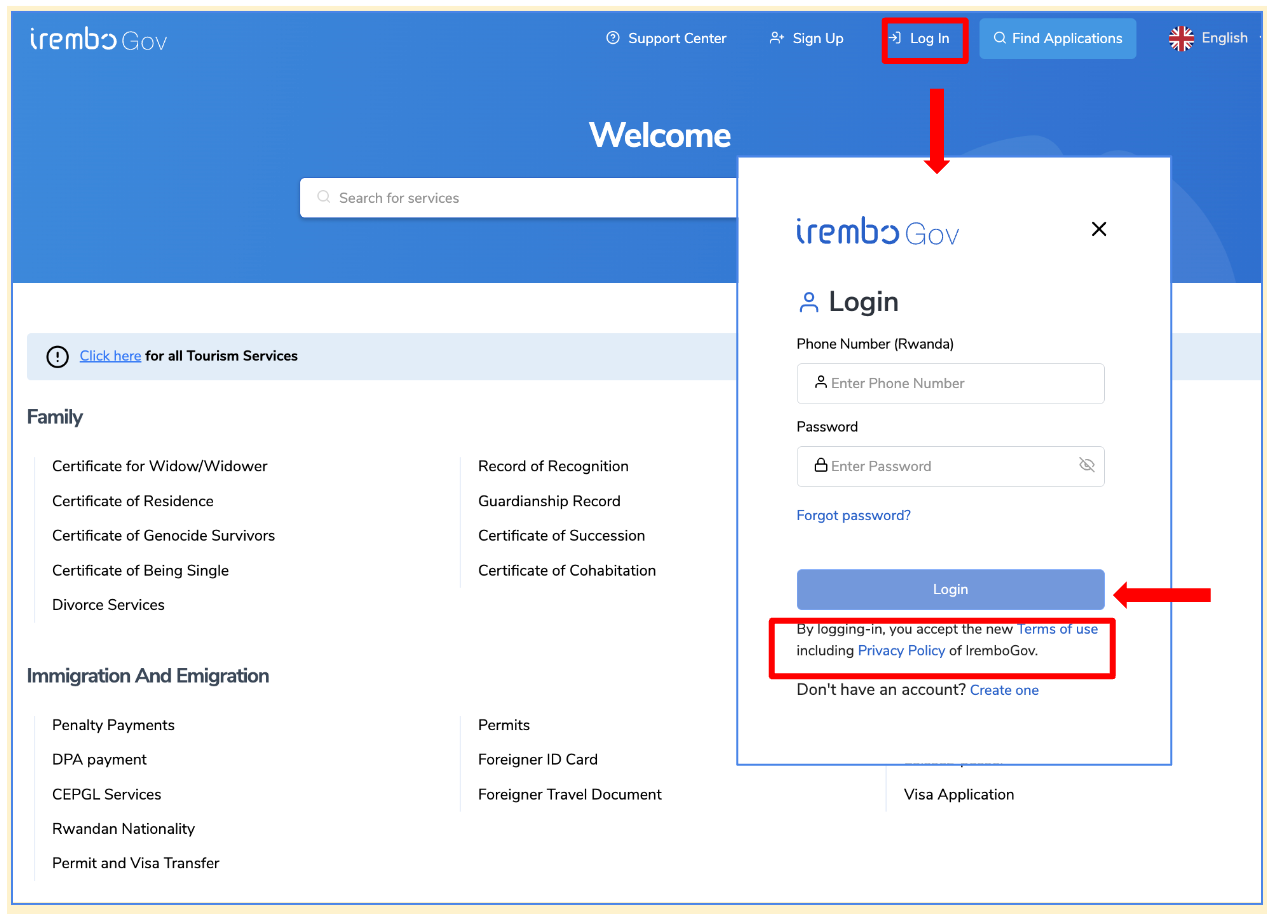The image size is (1270, 914).
Task: Open Permits service
Action: (504, 725)
